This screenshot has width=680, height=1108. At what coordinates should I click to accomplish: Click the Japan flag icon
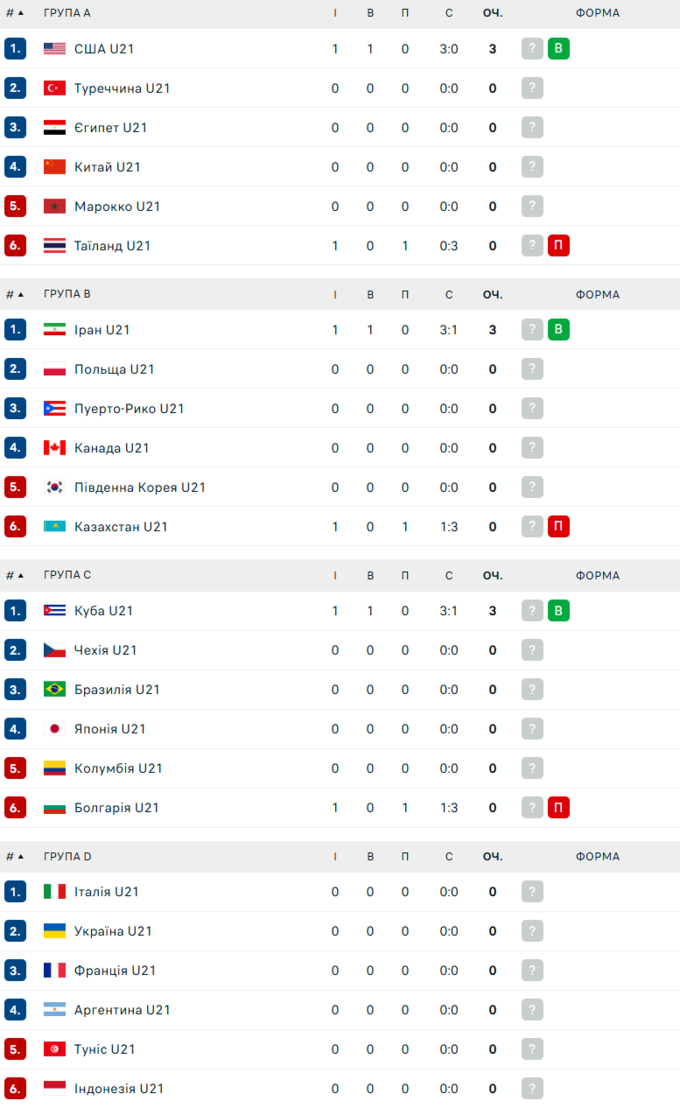pyautogui.click(x=54, y=729)
